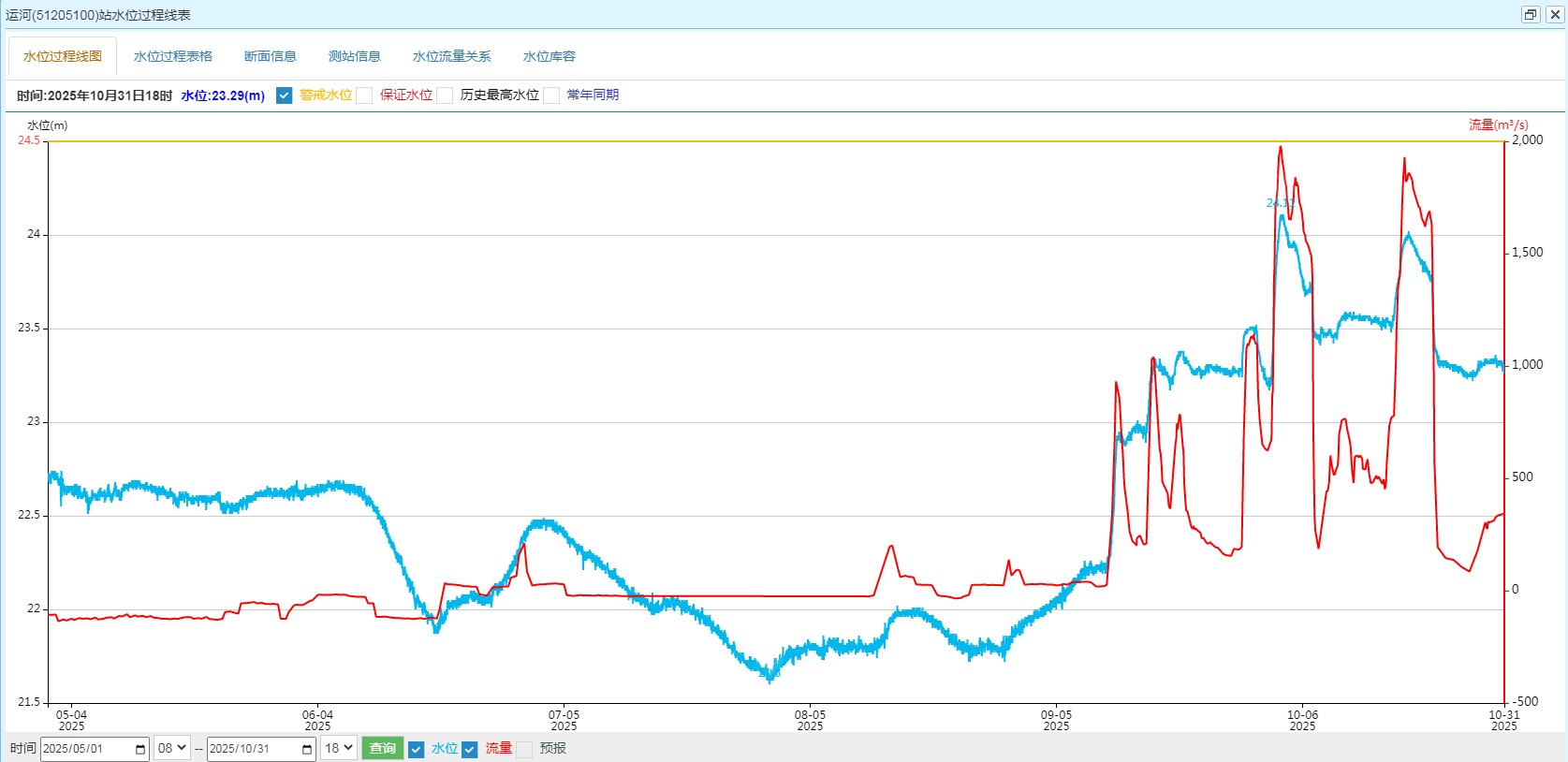
Task: Enable the 历史最高水位 checkbox
Action: pos(446,95)
